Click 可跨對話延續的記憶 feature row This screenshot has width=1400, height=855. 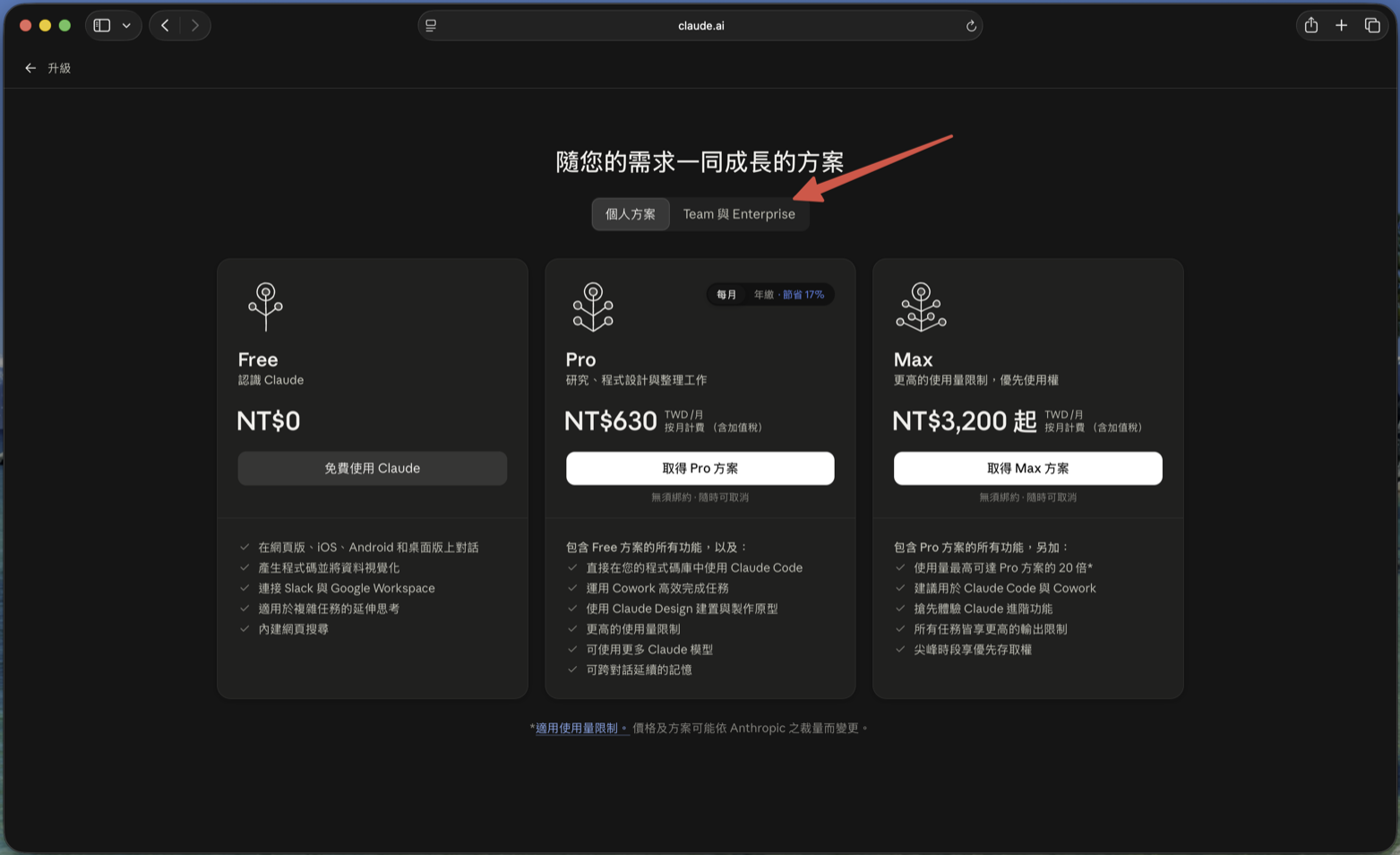pyautogui.click(x=639, y=670)
